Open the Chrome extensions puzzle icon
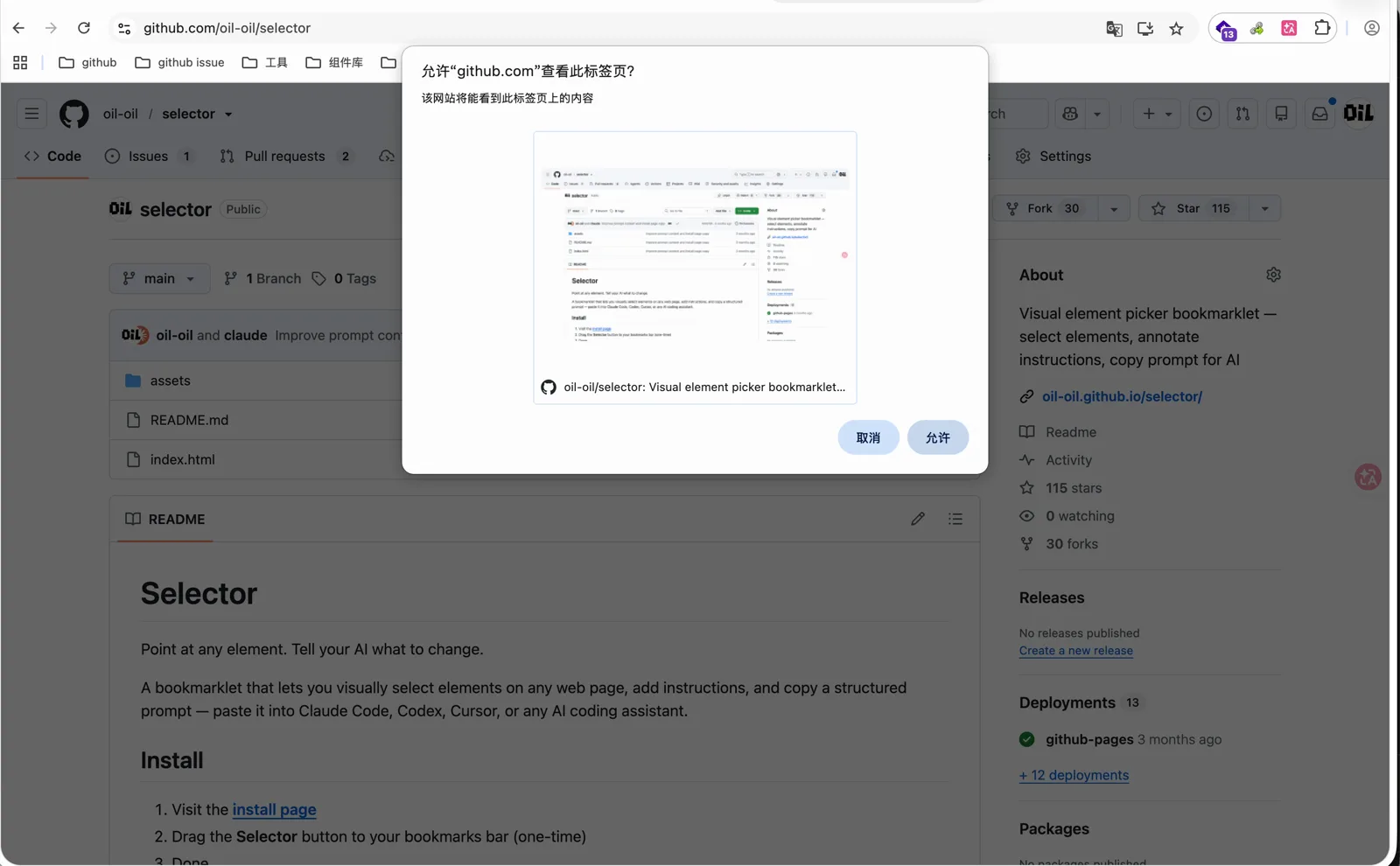 1322,28
